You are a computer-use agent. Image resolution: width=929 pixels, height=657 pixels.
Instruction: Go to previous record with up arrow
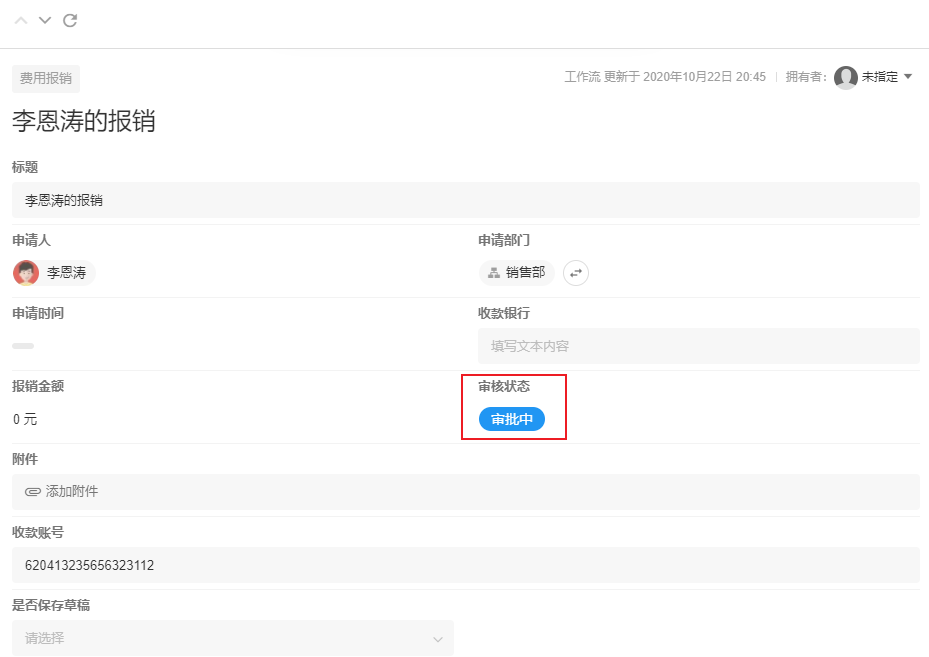[21, 21]
